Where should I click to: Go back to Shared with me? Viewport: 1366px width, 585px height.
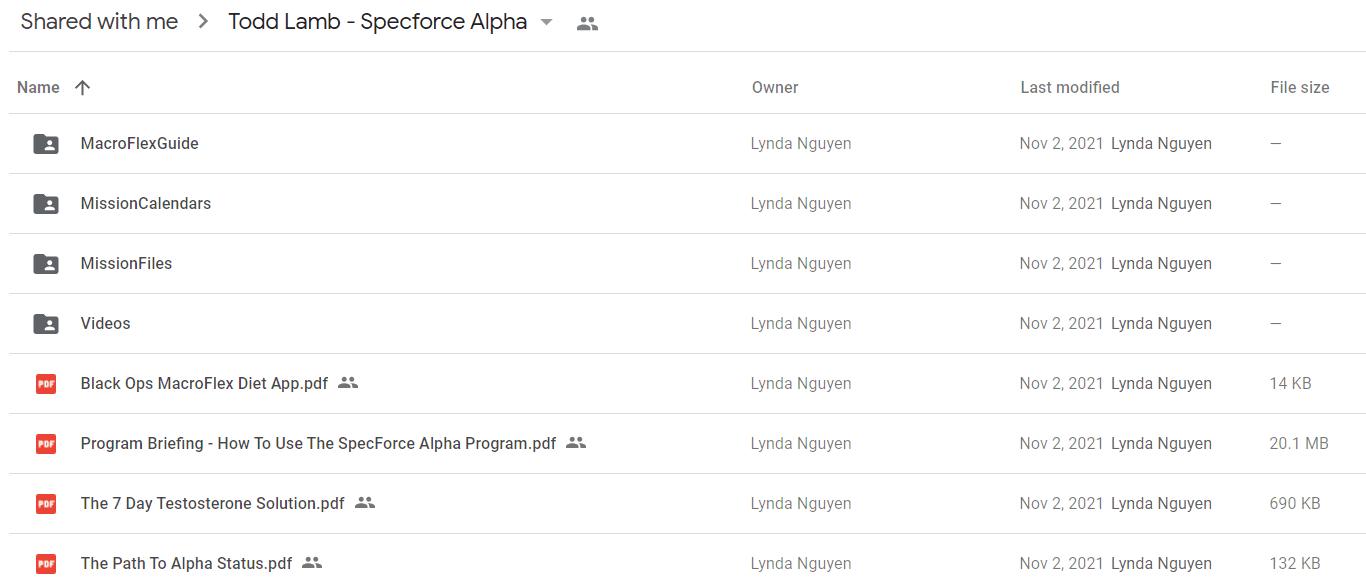pos(99,22)
